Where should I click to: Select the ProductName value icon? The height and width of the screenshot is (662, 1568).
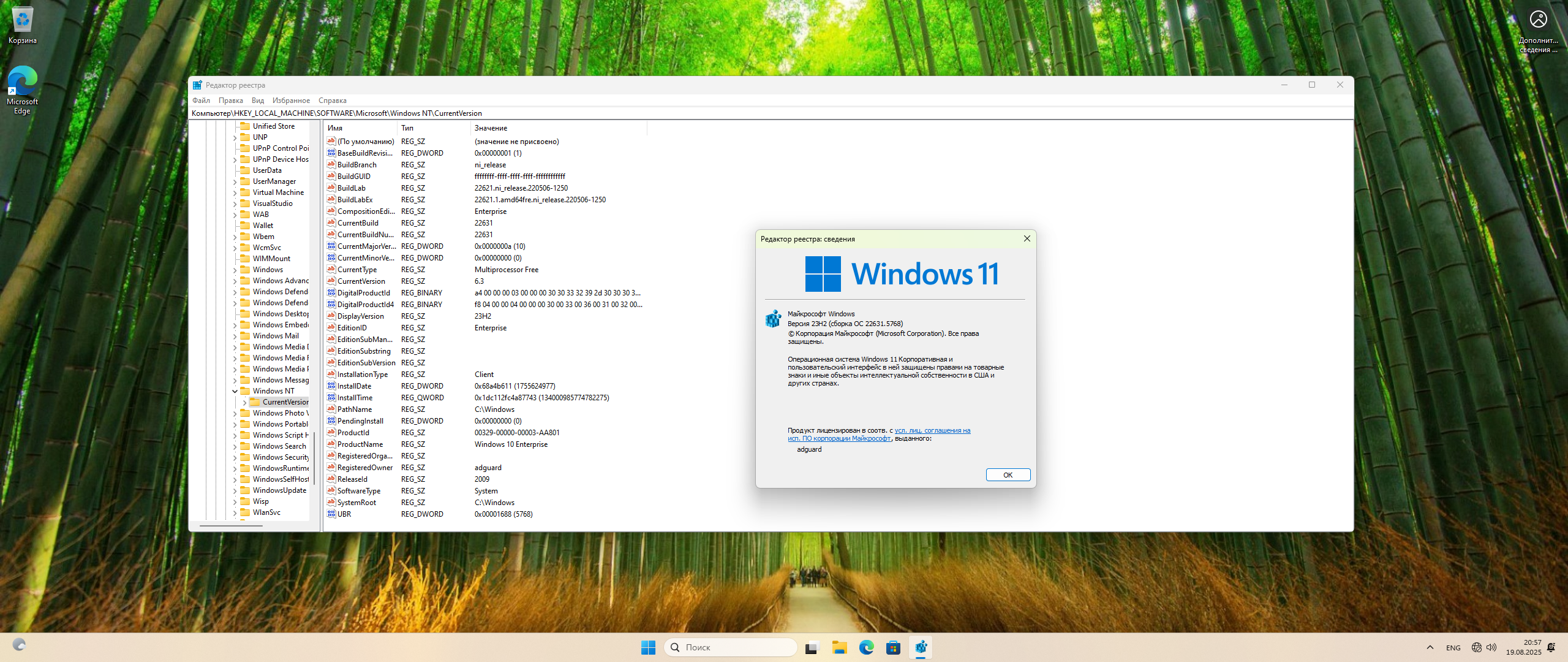331,444
